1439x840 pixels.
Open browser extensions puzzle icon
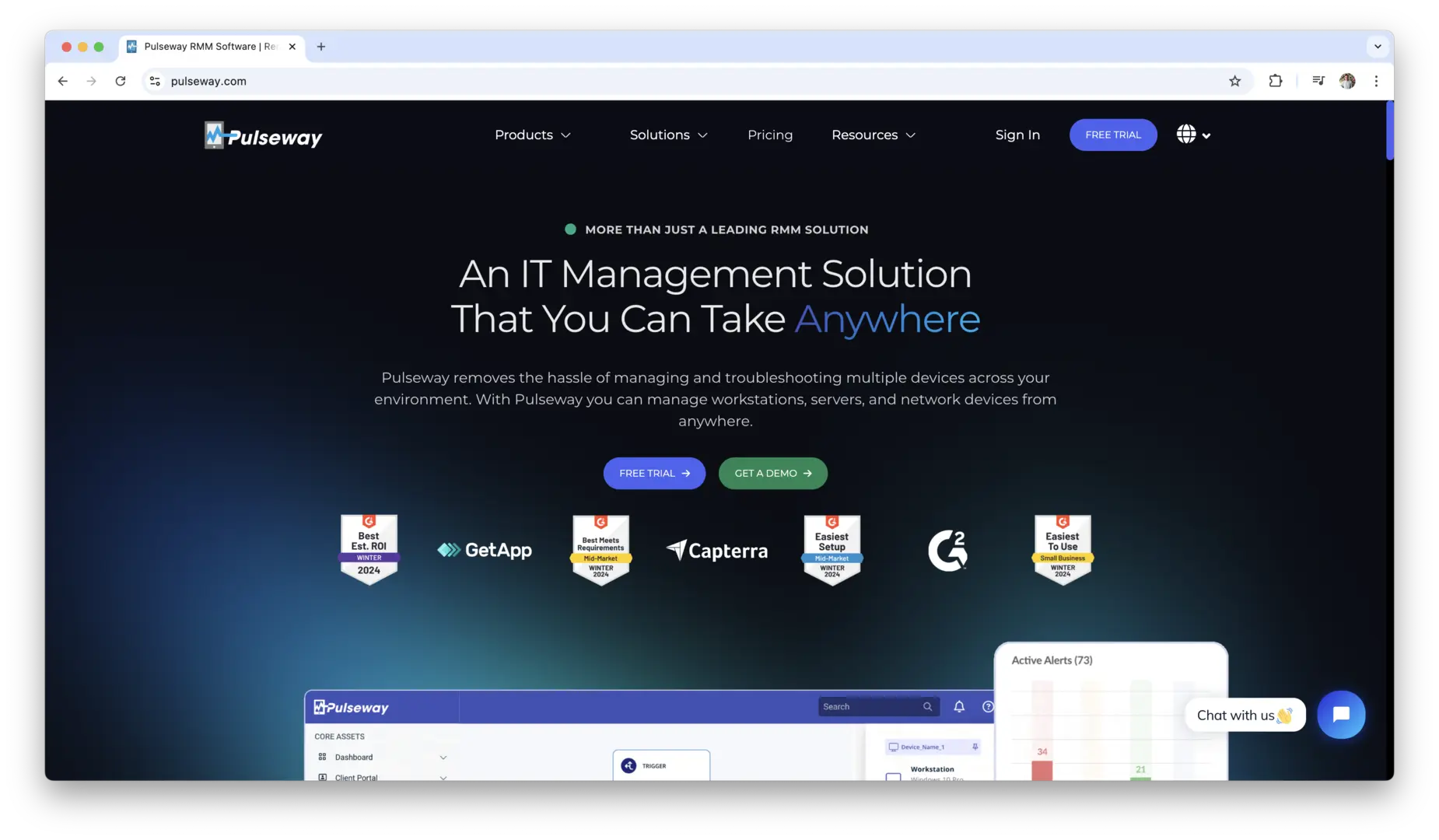click(x=1276, y=81)
